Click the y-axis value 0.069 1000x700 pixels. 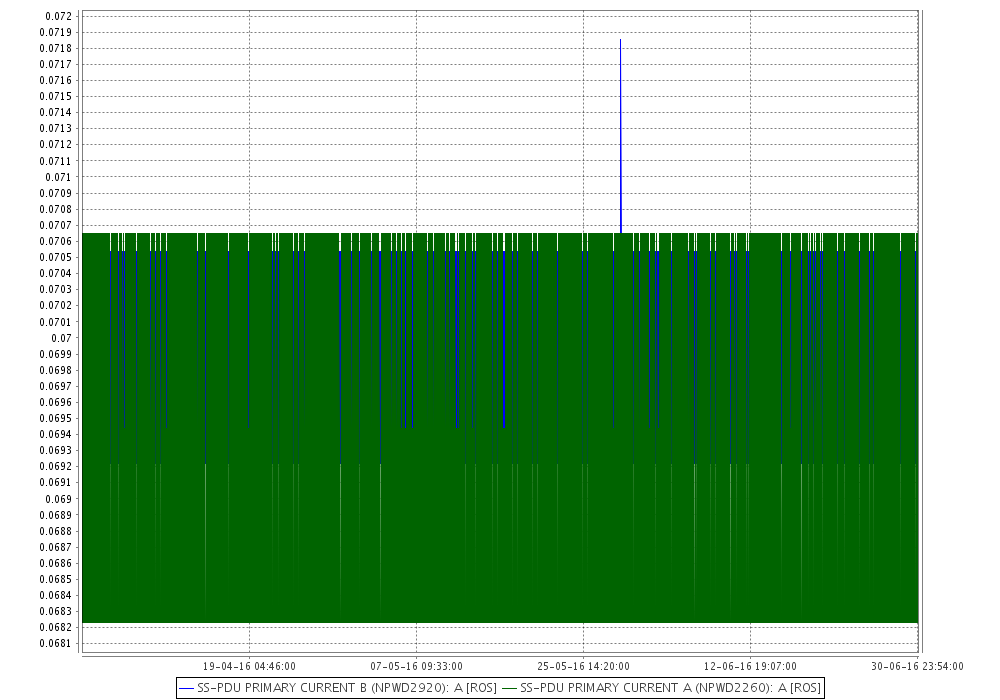tap(58, 499)
